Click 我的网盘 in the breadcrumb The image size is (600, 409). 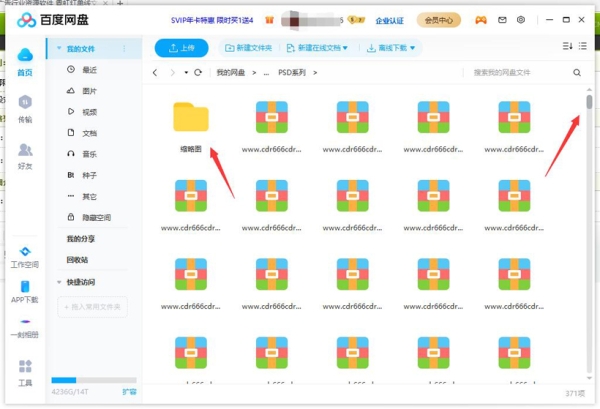pyautogui.click(x=231, y=72)
